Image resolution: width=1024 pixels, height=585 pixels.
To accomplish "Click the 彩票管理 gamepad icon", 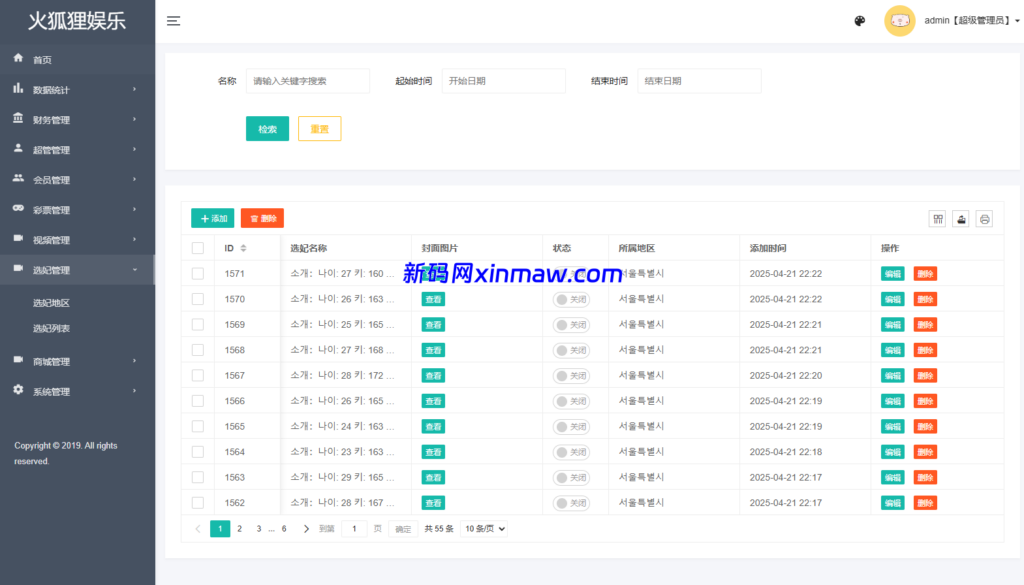I will click(x=18, y=208).
